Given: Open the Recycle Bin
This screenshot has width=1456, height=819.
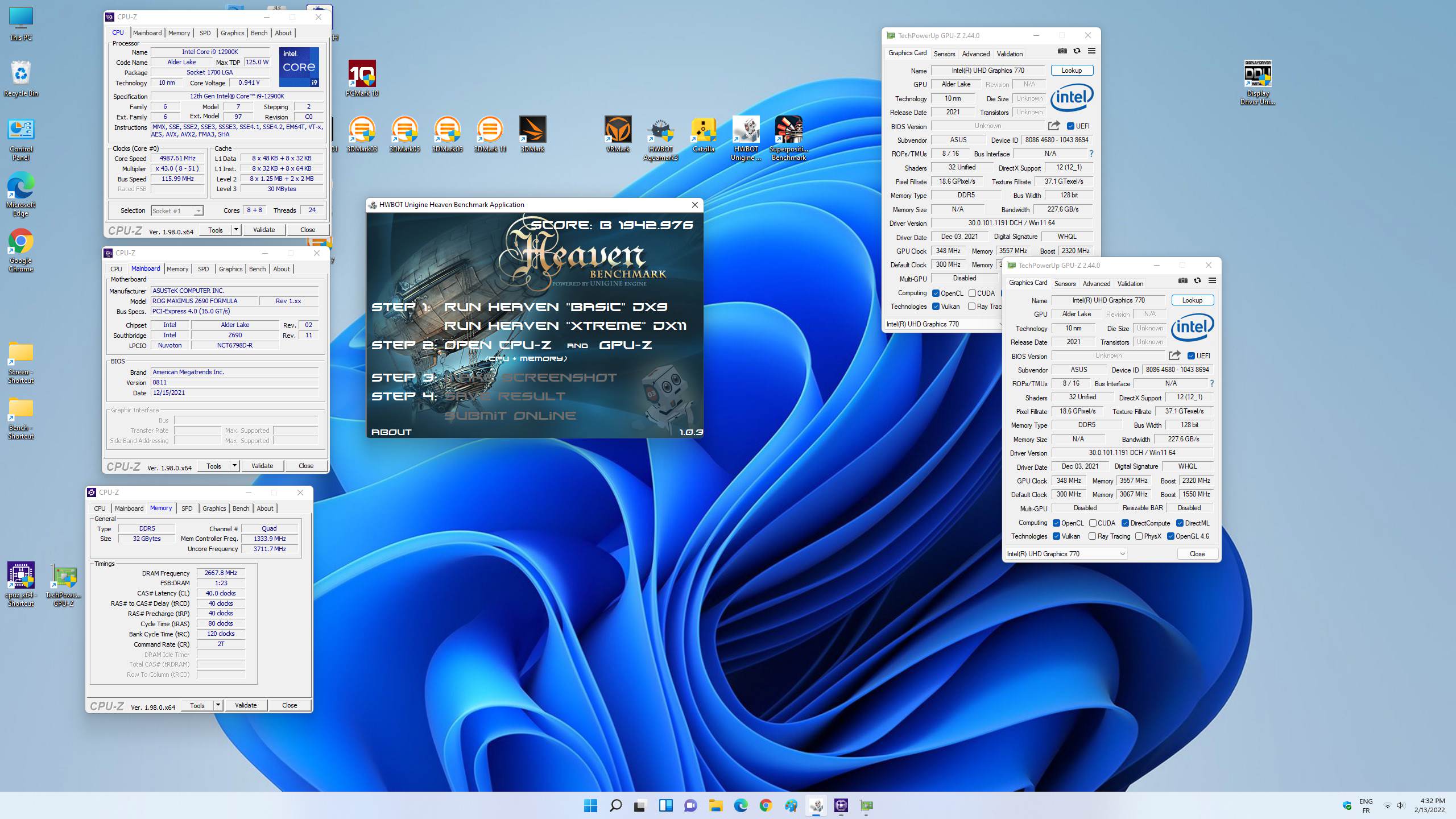Looking at the screenshot, I should tap(20, 78).
